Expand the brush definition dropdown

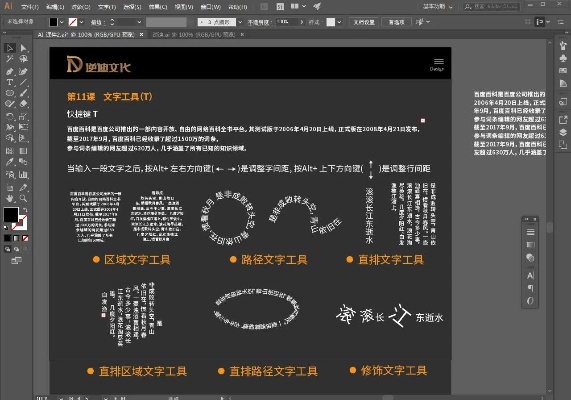coord(240,22)
